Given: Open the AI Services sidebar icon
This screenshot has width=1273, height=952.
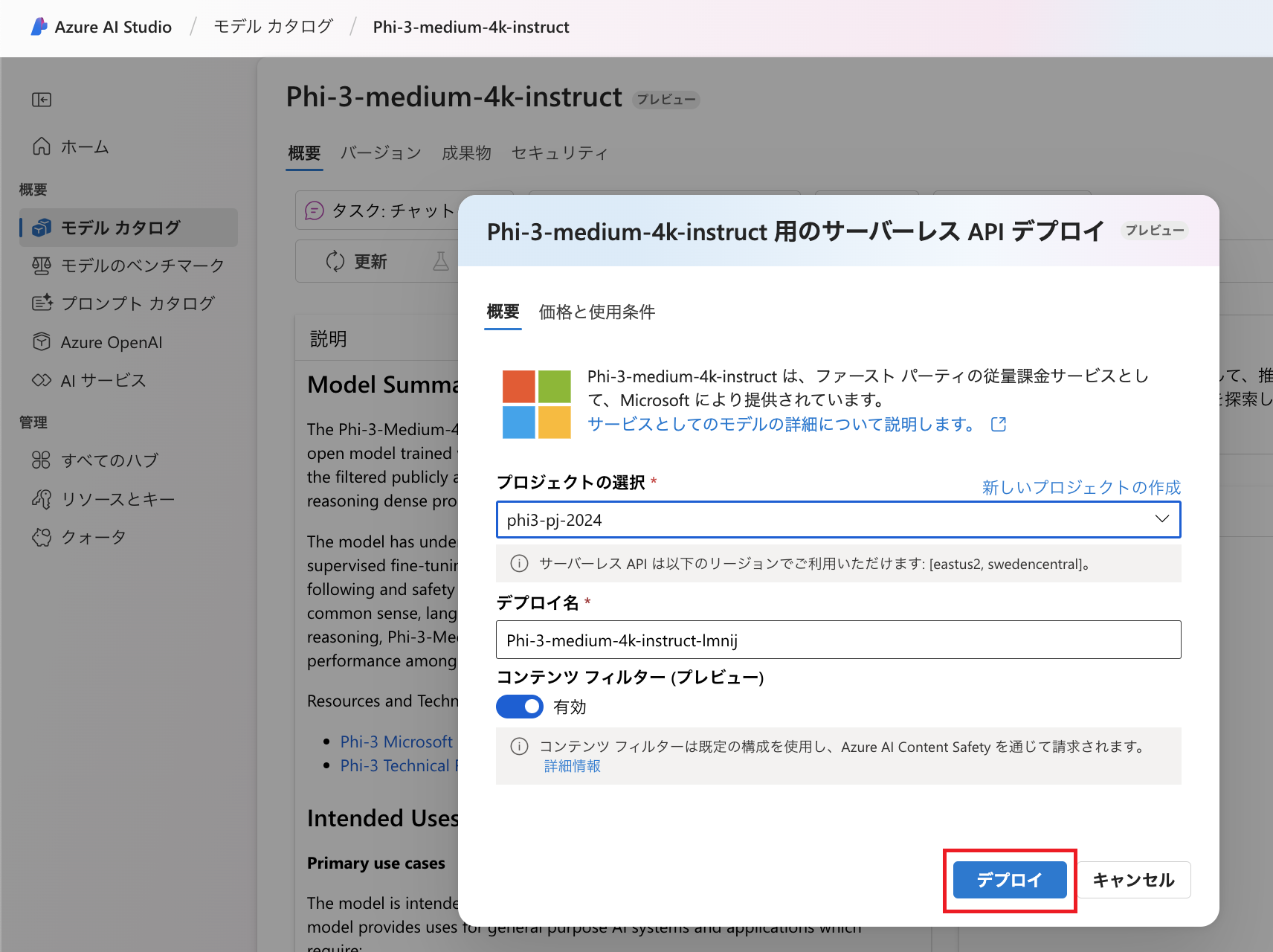Looking at the screenshot, I should tap(42, 380).
